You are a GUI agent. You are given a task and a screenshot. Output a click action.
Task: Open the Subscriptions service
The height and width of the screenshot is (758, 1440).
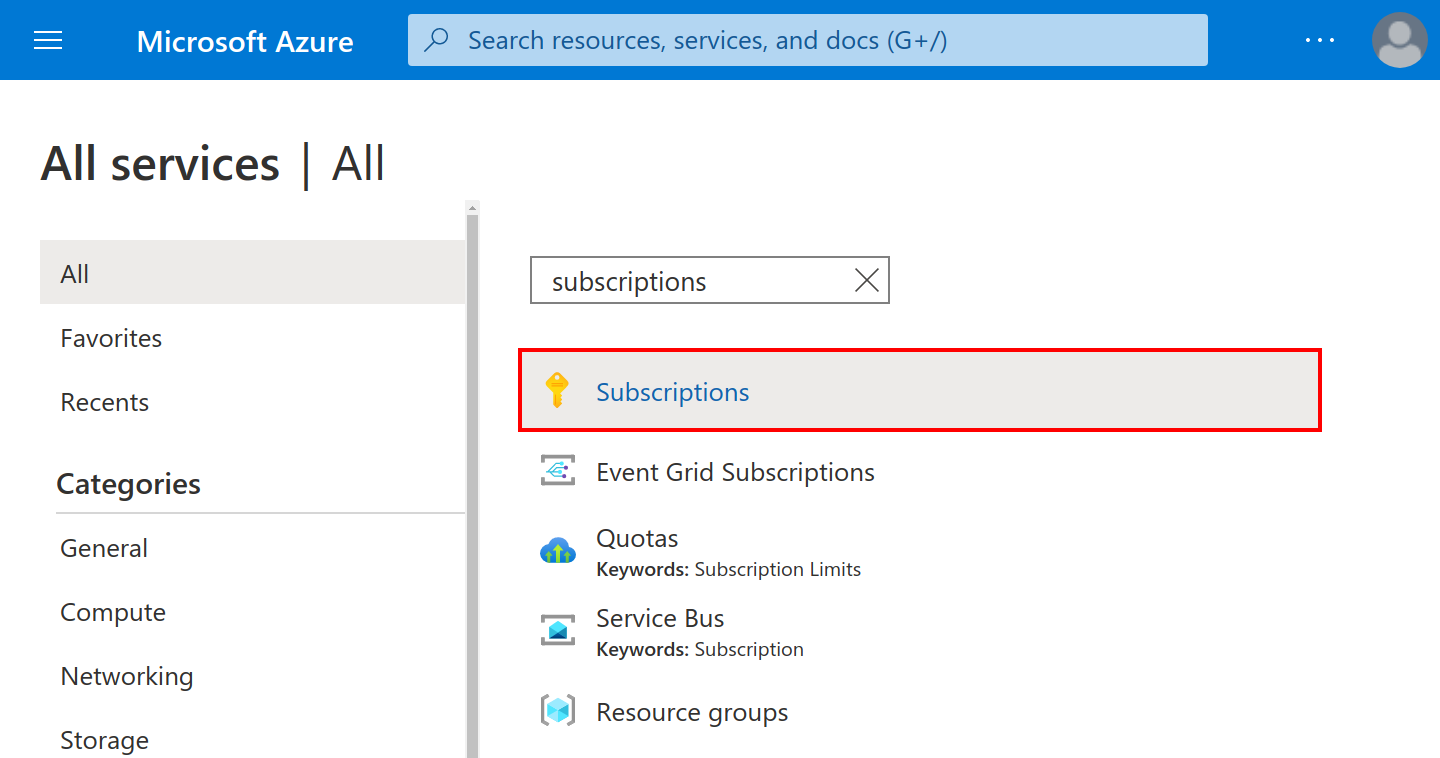[920, 391]
